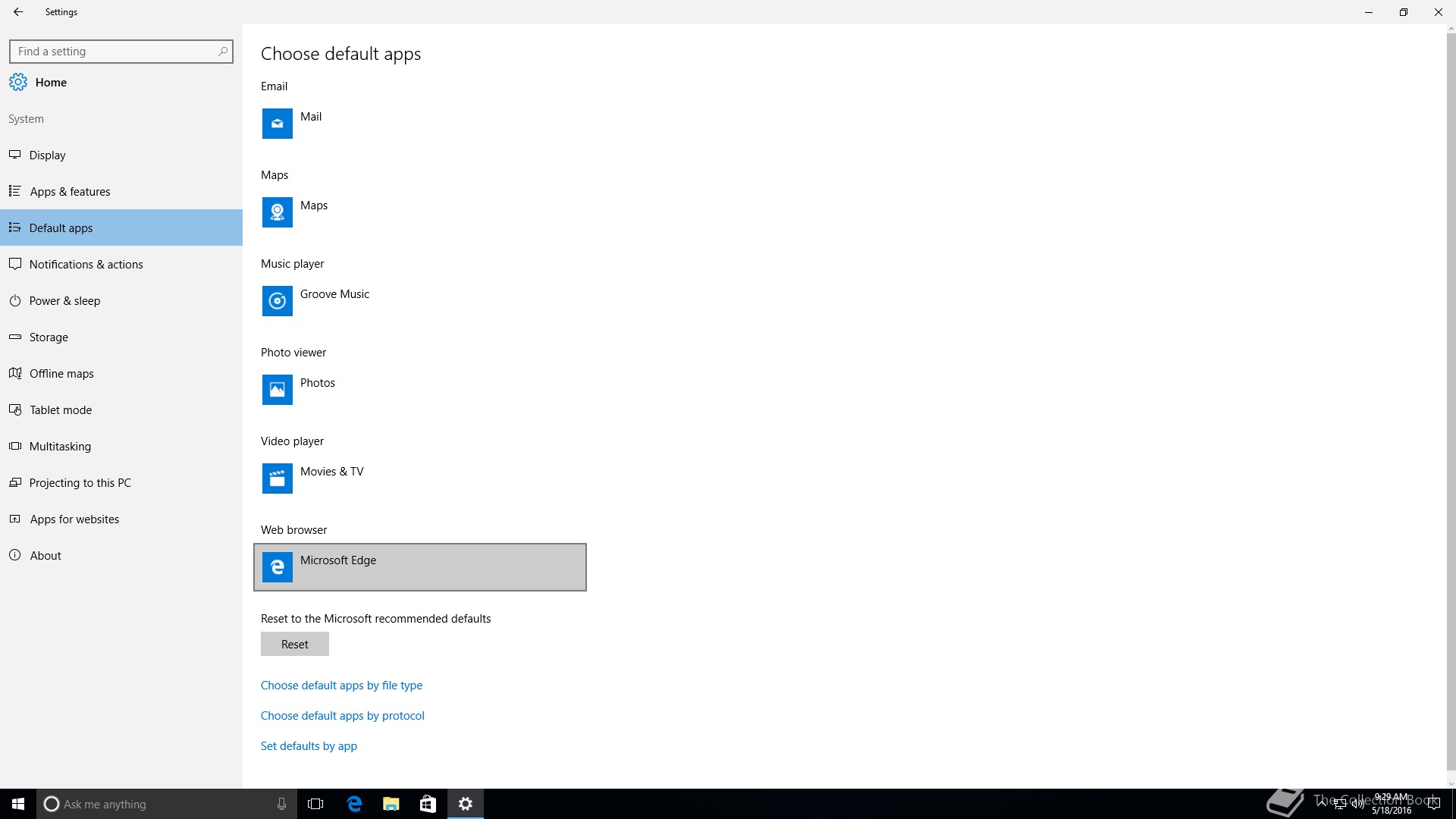1456x819 pixels.
Task: Open Tablet mode settings
Action: pyautogui.click(x=121, y=409)
